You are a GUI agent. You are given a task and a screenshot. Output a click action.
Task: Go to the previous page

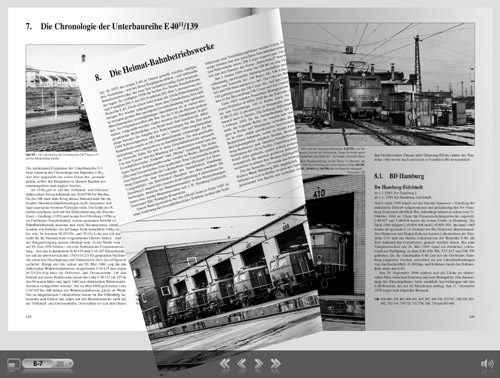click(242, 363)
